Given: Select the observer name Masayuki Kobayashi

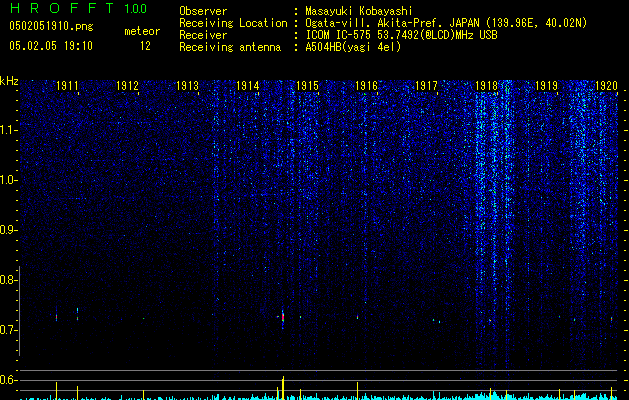Looking at the screenshot, I should tap(359, 11).
